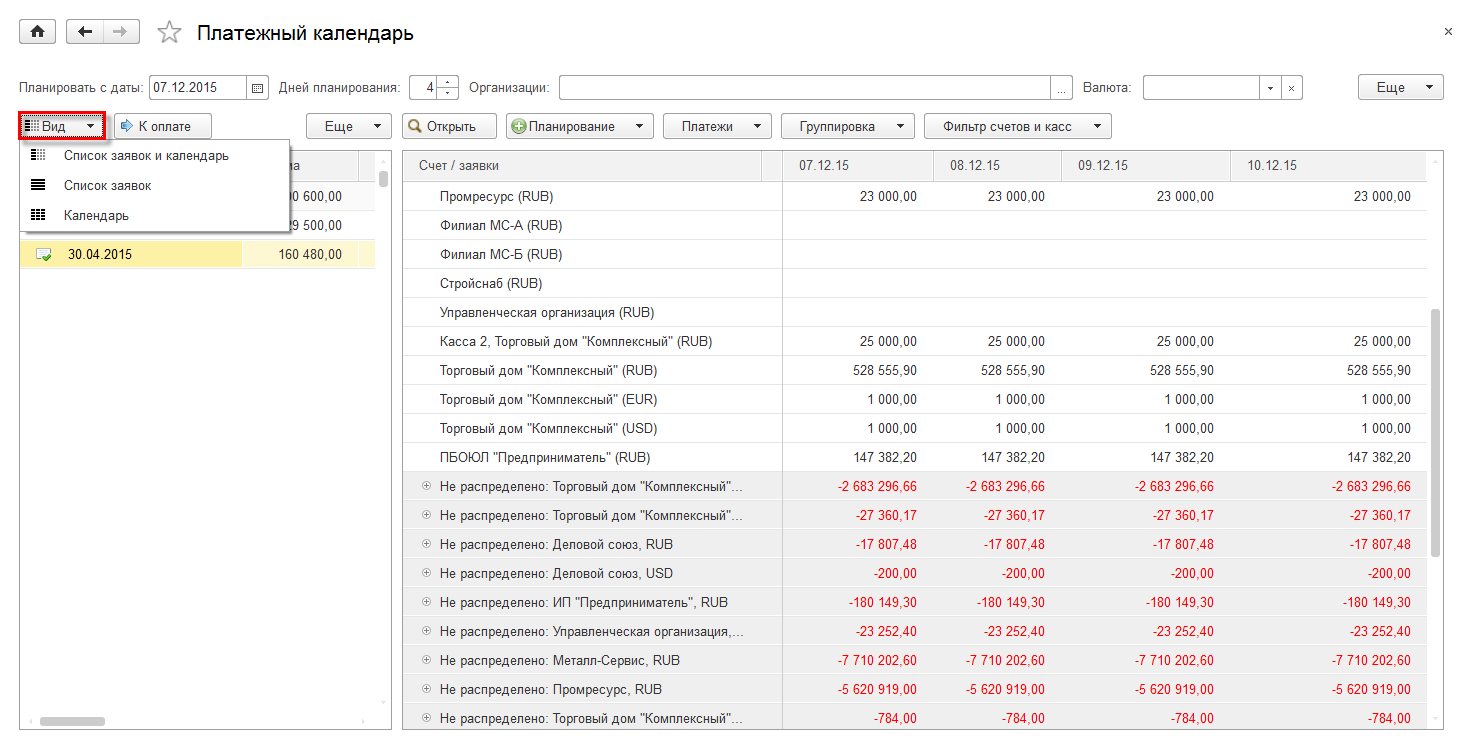Add page to favorites with star icon
The width and height of the screenshot is (1470, 744).
170,33
